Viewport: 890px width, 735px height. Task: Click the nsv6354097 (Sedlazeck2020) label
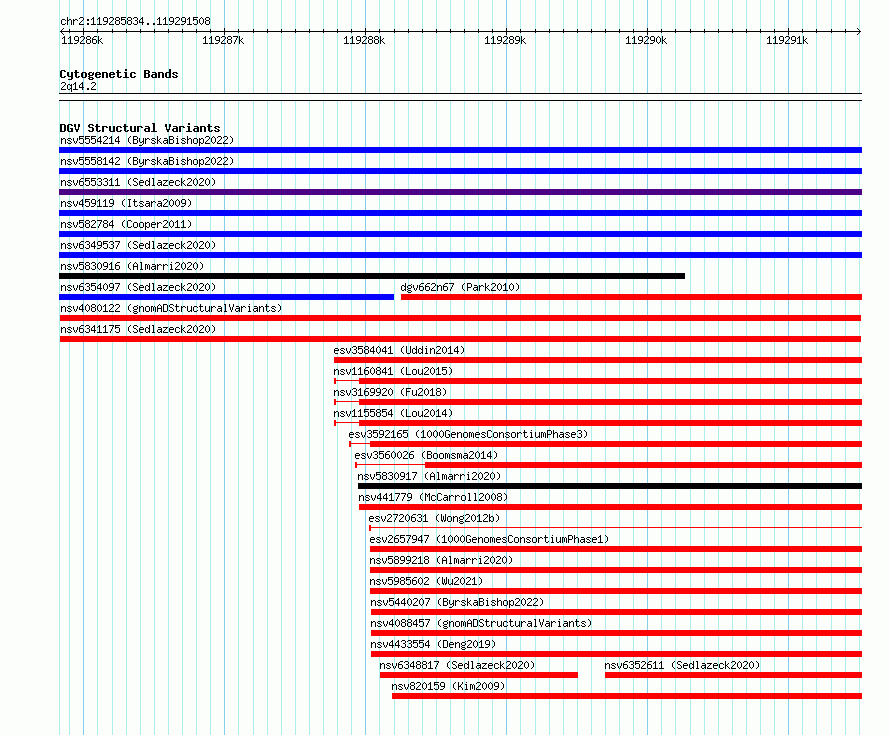pyautogui.click(x=138, y=287)
